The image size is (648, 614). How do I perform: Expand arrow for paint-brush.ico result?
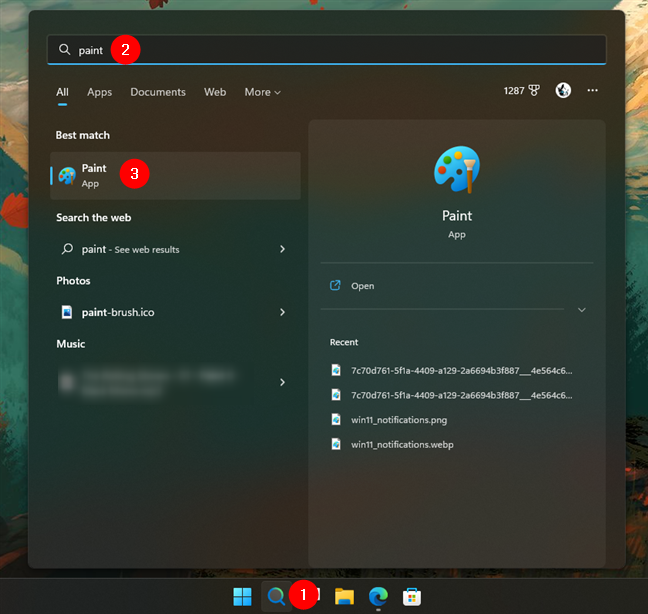click(x=282, y=312)
